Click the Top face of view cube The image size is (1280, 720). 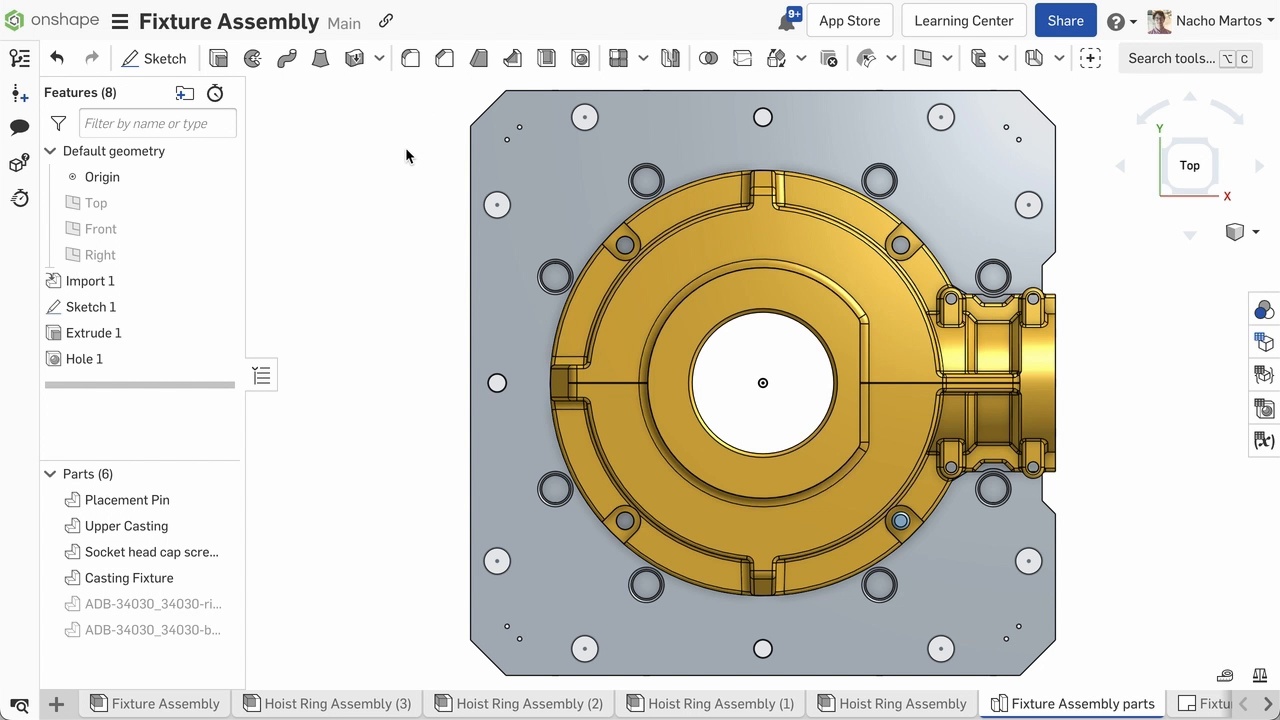1189,166
